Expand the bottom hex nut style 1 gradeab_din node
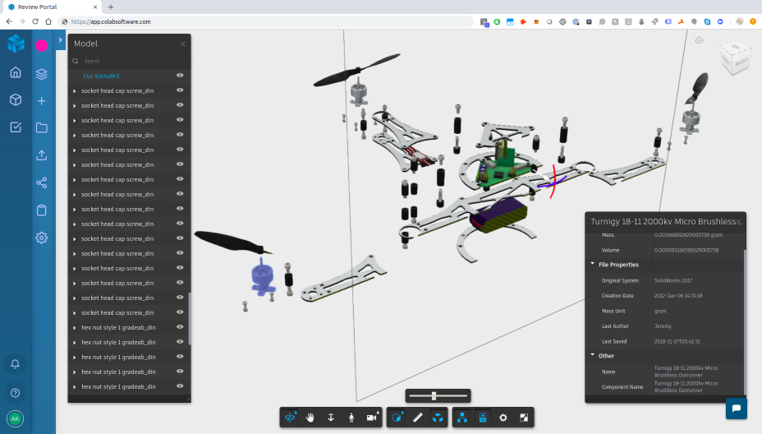 pos(74,387)
